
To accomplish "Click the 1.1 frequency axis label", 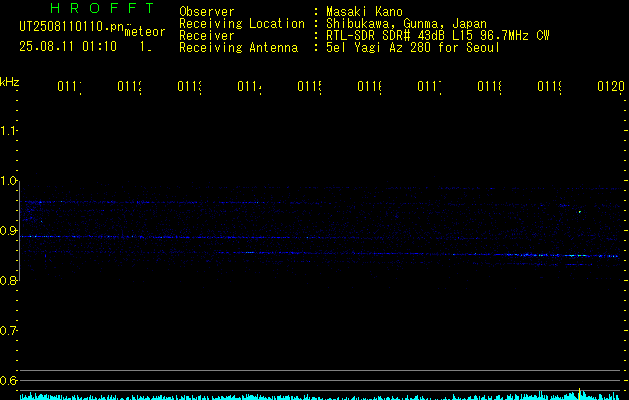I will [8, 131].
